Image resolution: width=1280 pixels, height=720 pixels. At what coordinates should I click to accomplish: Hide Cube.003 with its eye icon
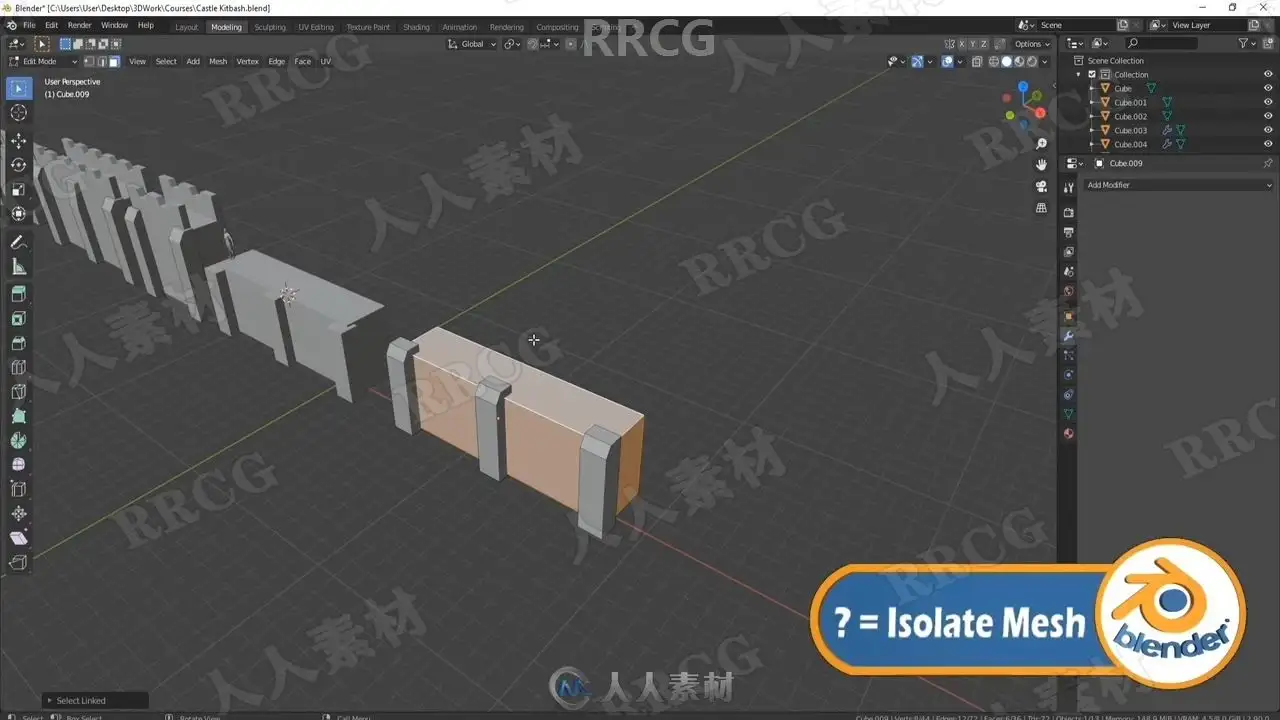click(x=1268, y=130)
